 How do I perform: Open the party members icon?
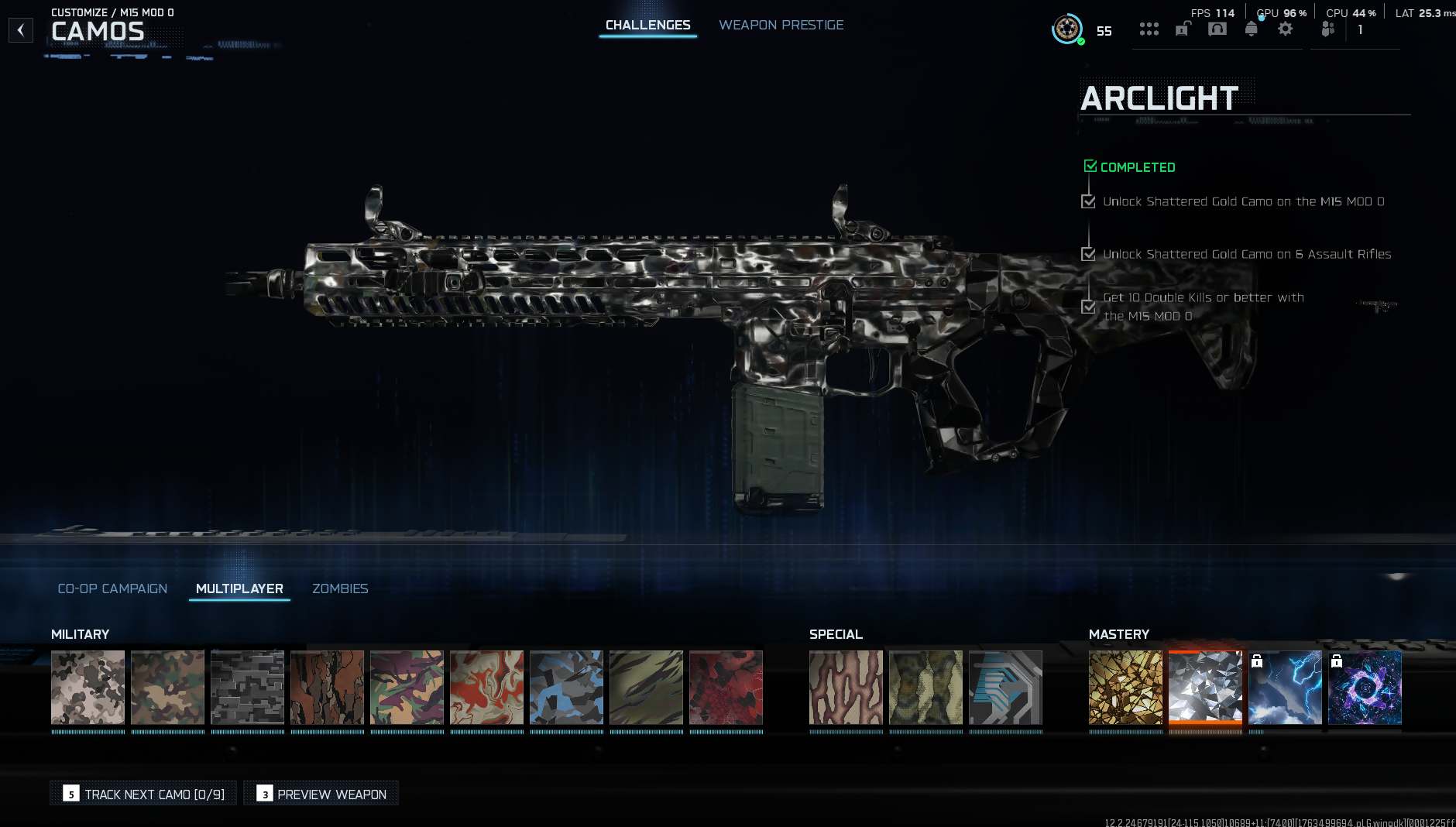(1327, 29)
